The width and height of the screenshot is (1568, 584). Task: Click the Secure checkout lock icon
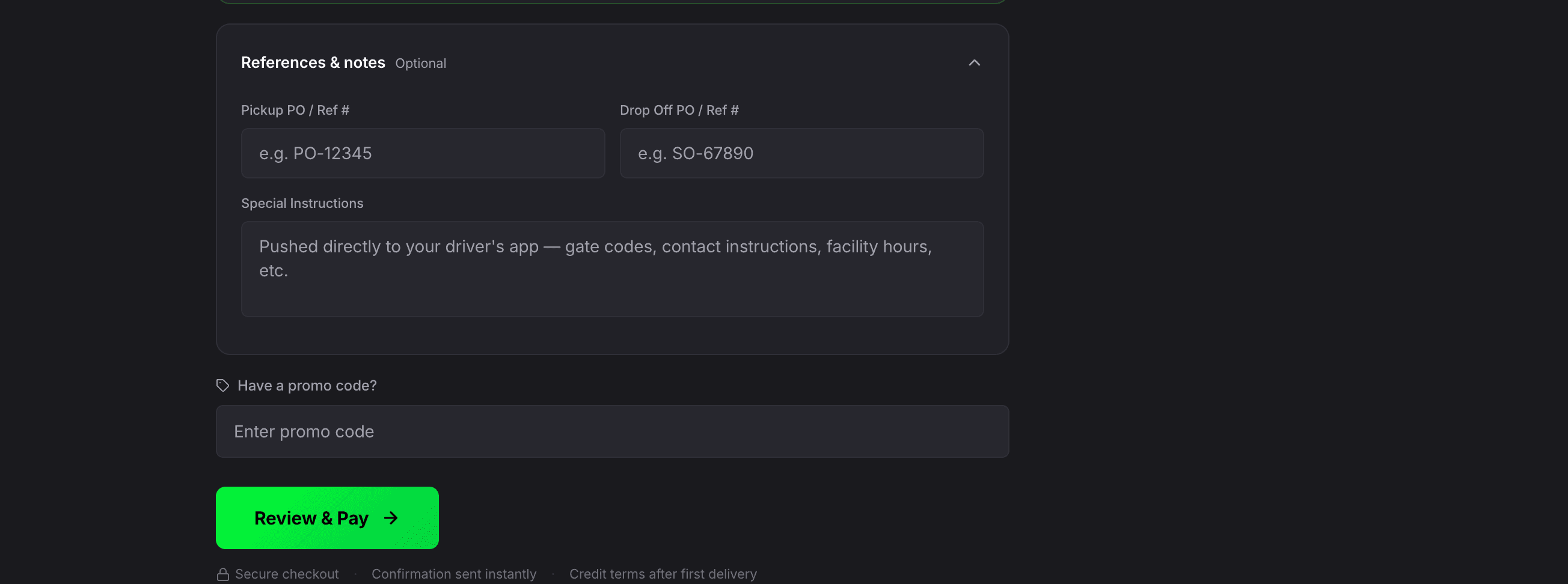[223, 574]
